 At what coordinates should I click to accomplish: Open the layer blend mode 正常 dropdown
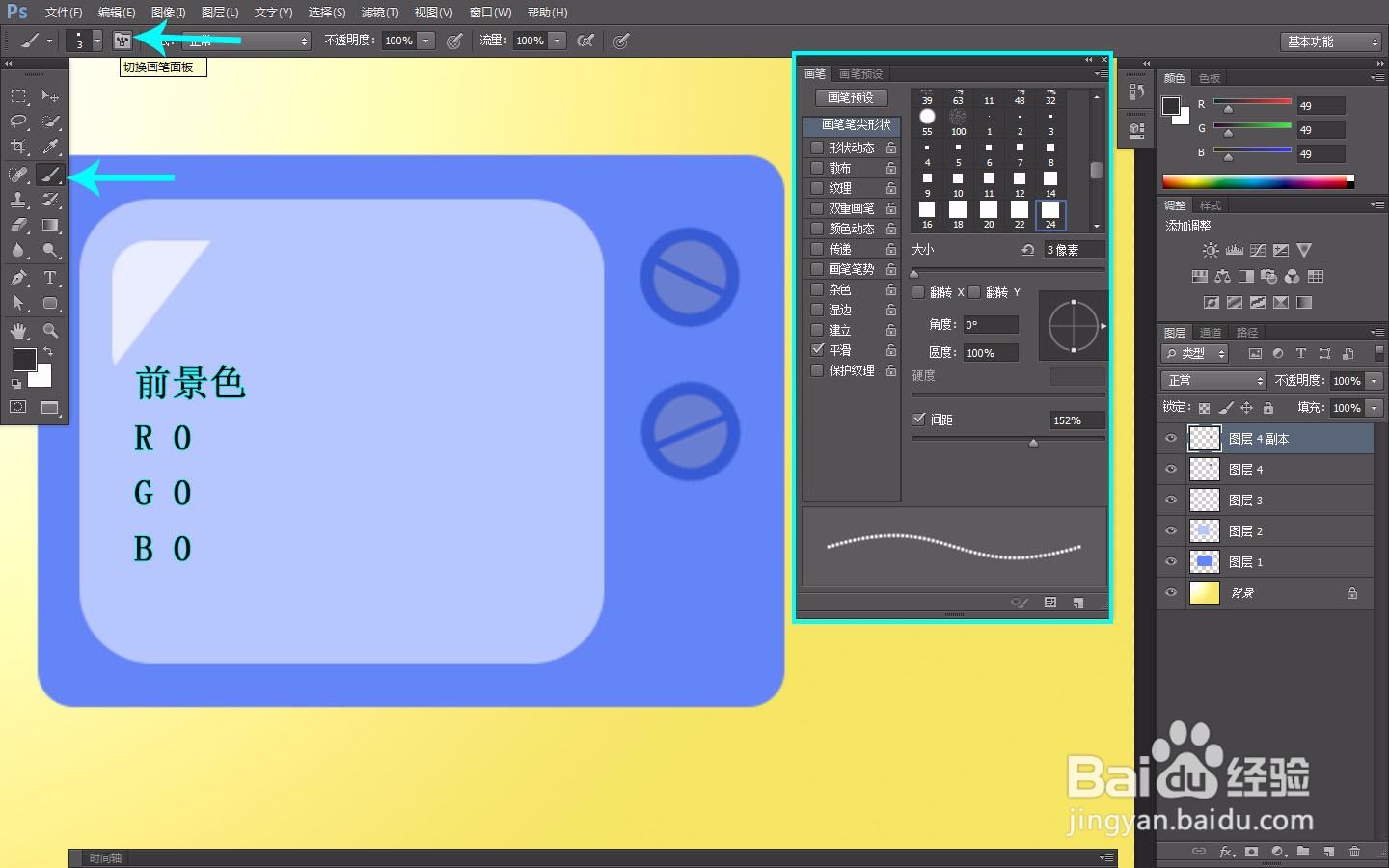[1213, 381]
